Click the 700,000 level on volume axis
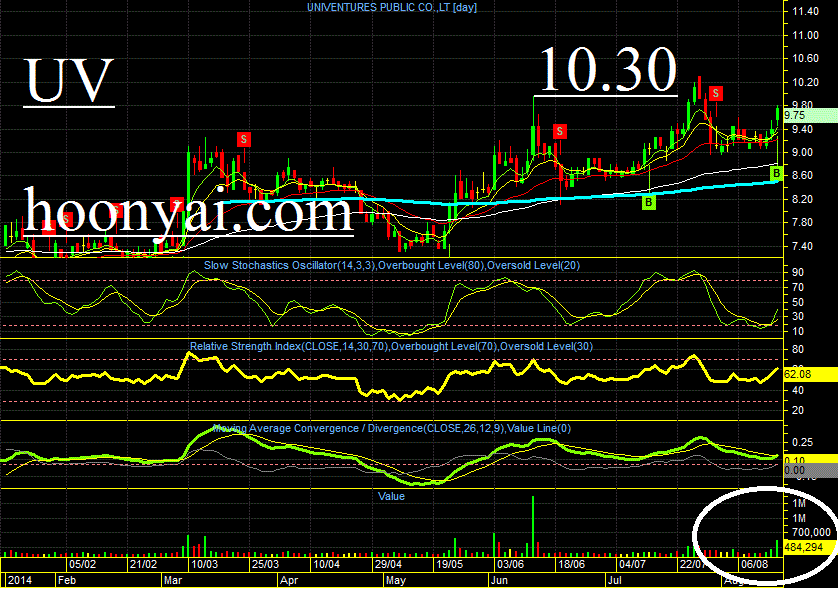 point(812,533)
